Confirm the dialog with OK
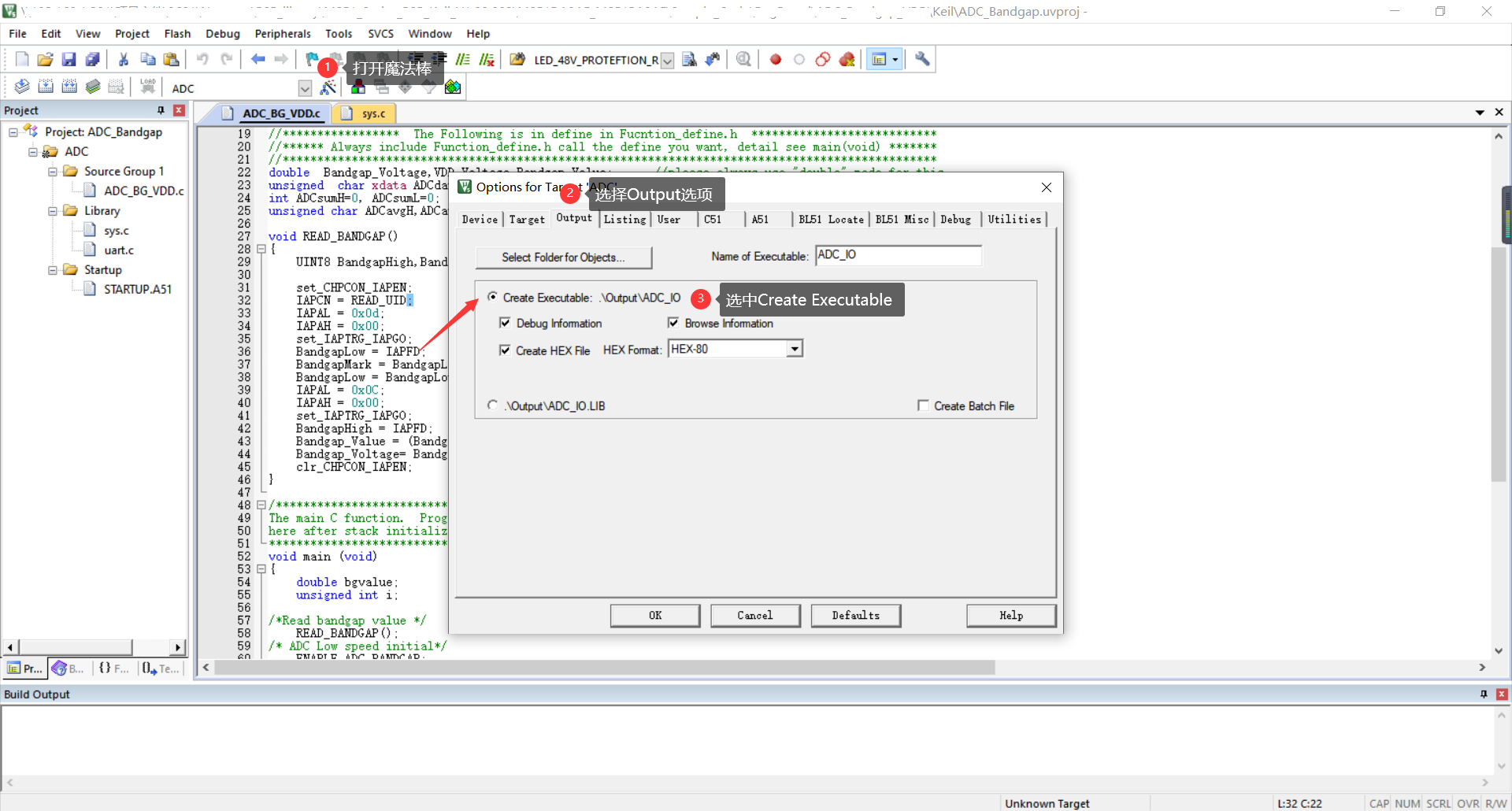 tap(655, 616)
